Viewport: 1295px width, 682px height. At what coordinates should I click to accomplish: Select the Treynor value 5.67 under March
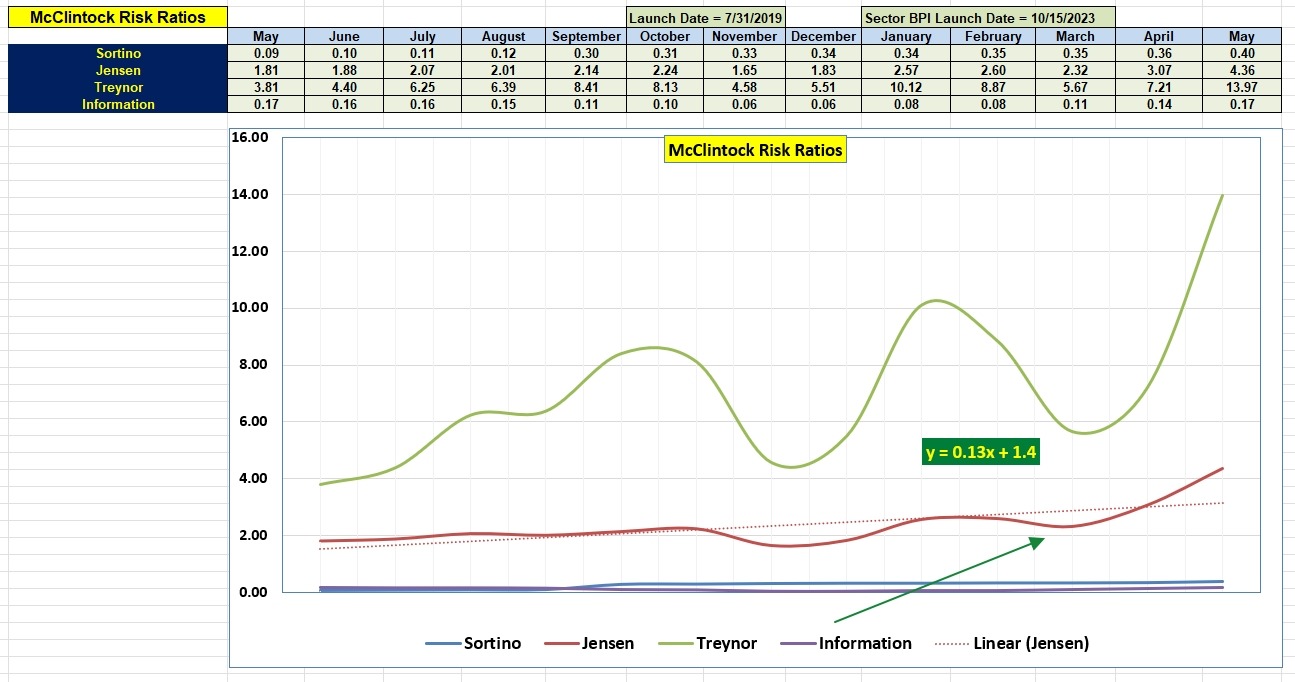(1075, 87)
